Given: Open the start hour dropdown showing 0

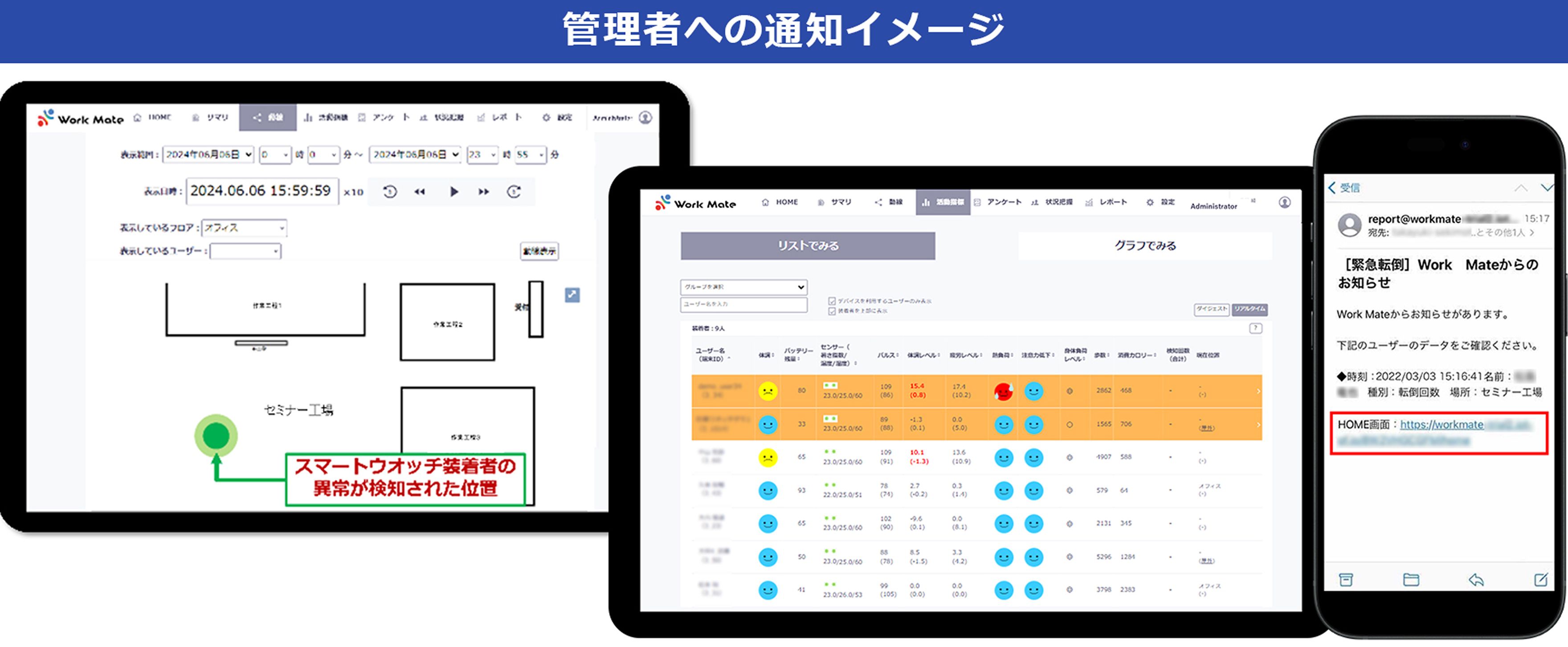Looking at the screenshot, I should coord(275,155).
